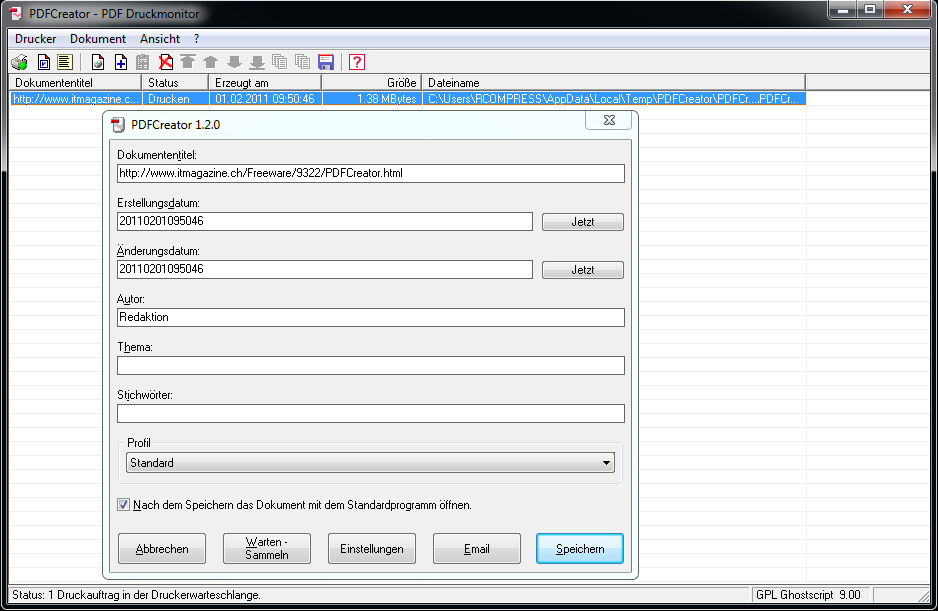Sort by the Dokumententitel column header
Viewport: 938px width, 611px height.
click(x=75, y=83)
